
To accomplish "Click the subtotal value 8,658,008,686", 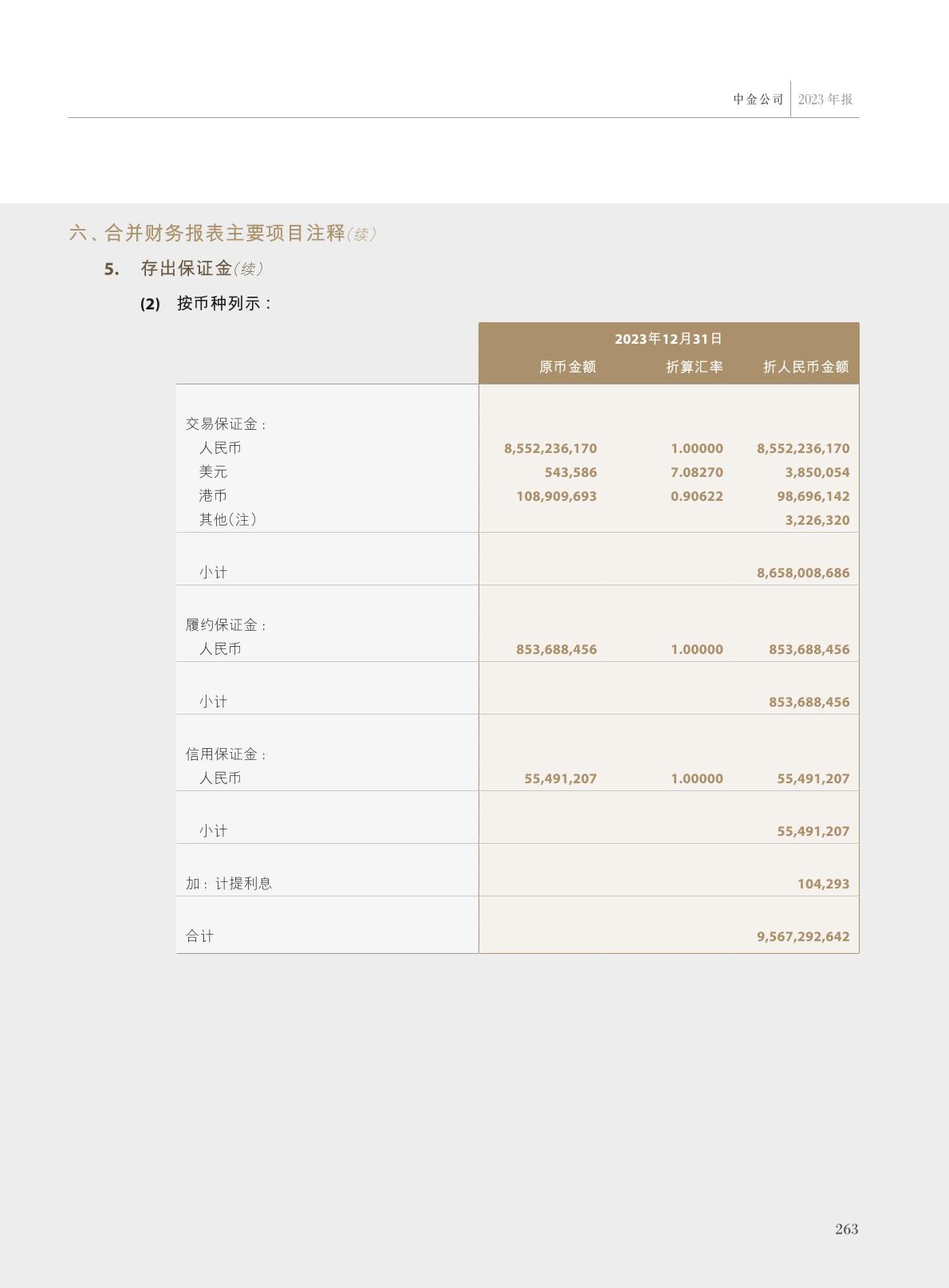I will (x=802, y=573).
